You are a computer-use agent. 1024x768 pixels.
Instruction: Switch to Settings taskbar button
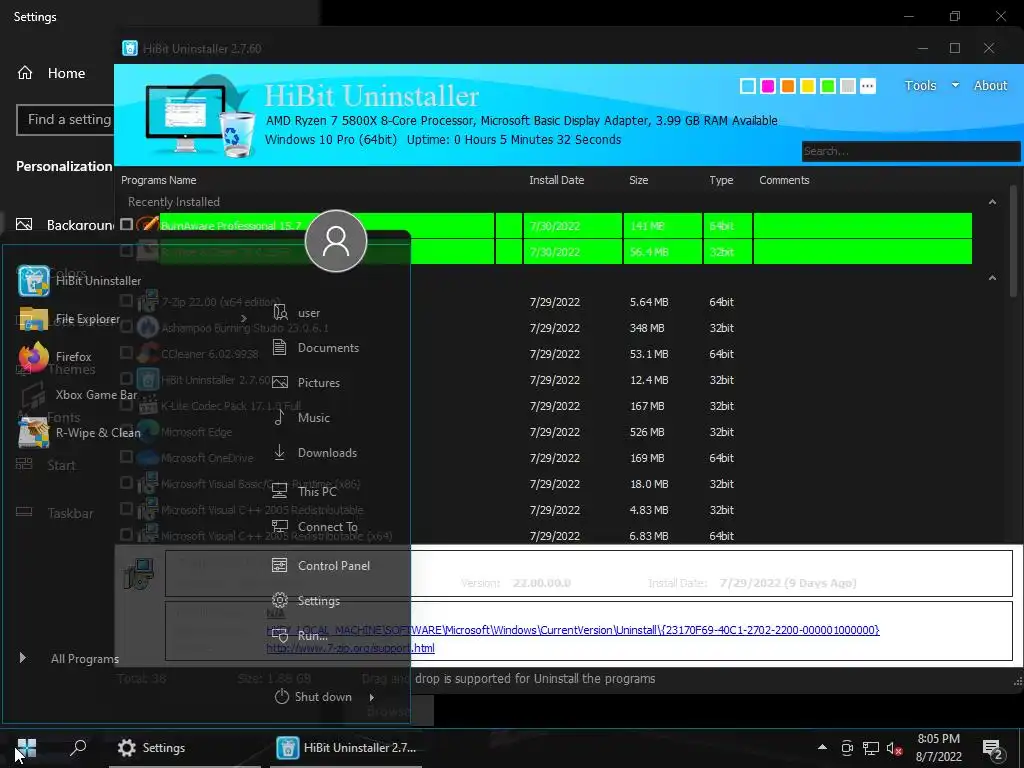point(185,748)
